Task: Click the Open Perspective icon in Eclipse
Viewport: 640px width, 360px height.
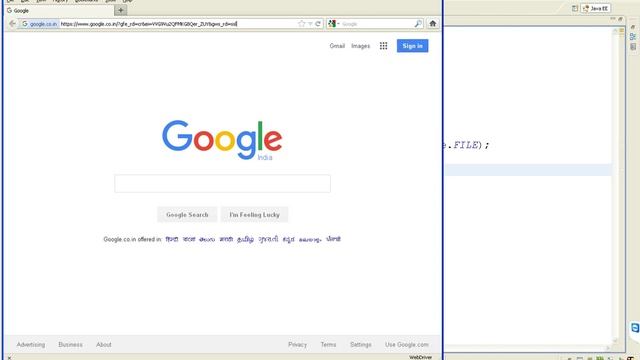Action: coord(574,8)
